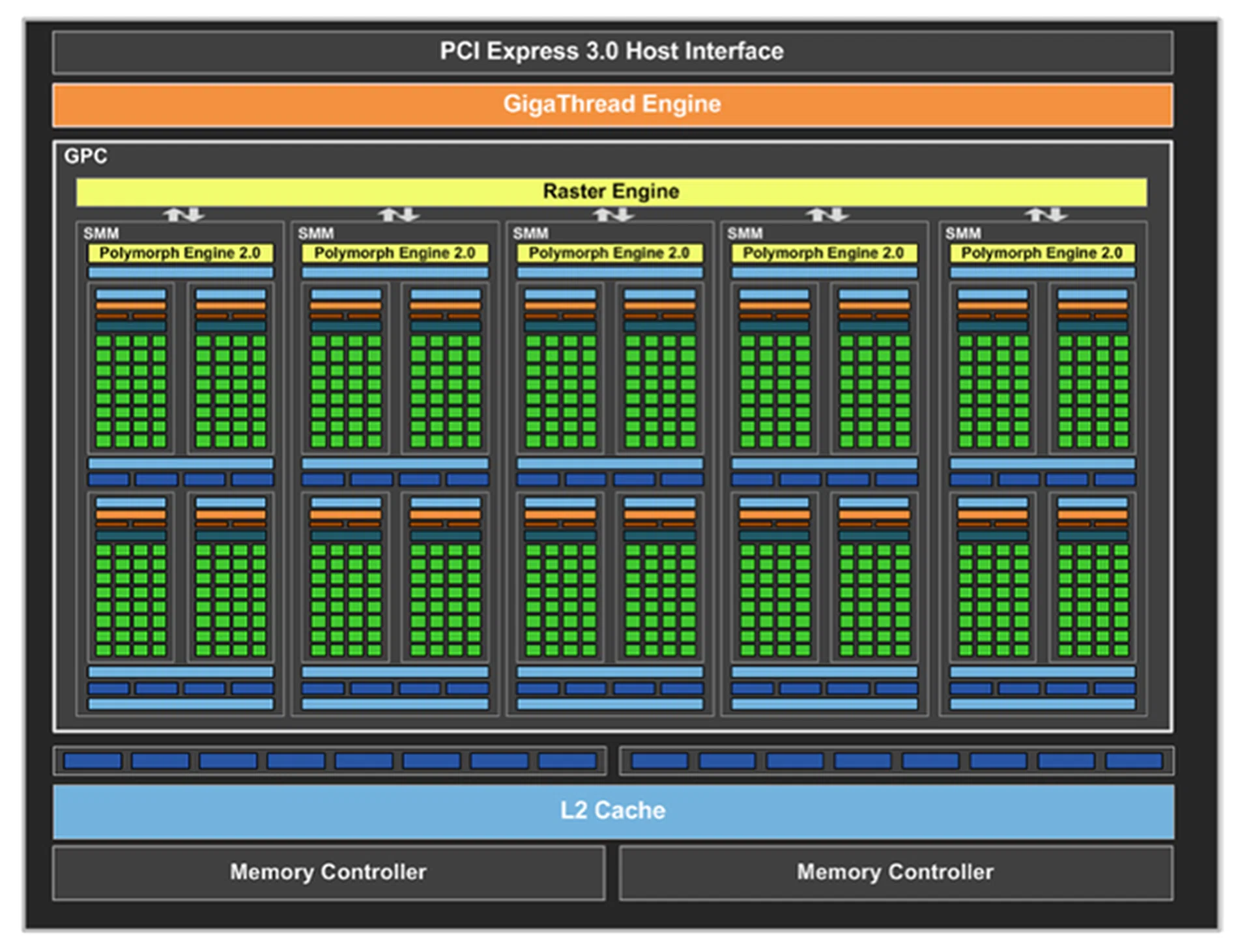Image resolution: width=1251 pixels, height=952 pixels.
Task: Click the up-down arrows above the first SMM
Action: click(183, 214)
